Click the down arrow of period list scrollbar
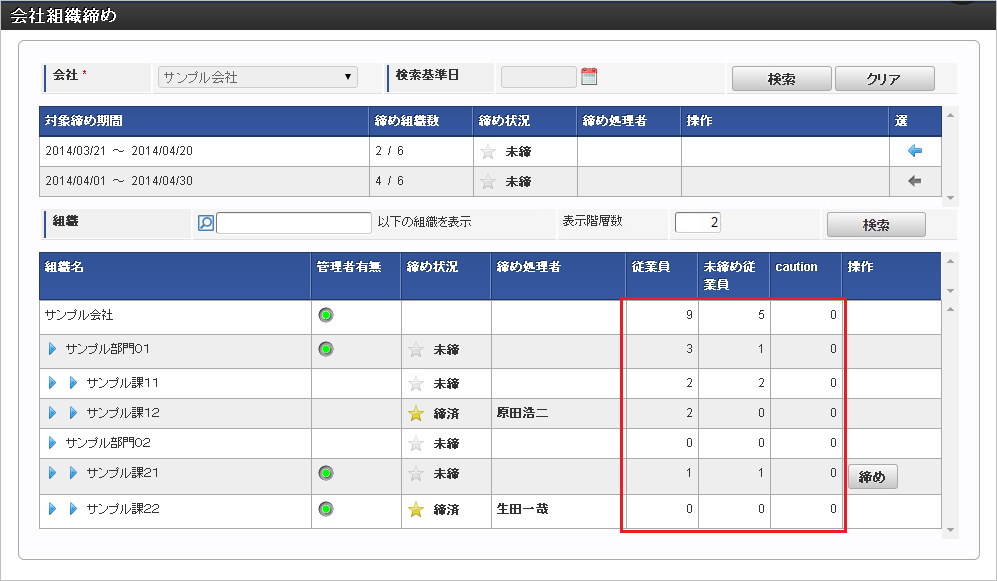The height and width of the screenshot is (581, 997). [950, 198]
